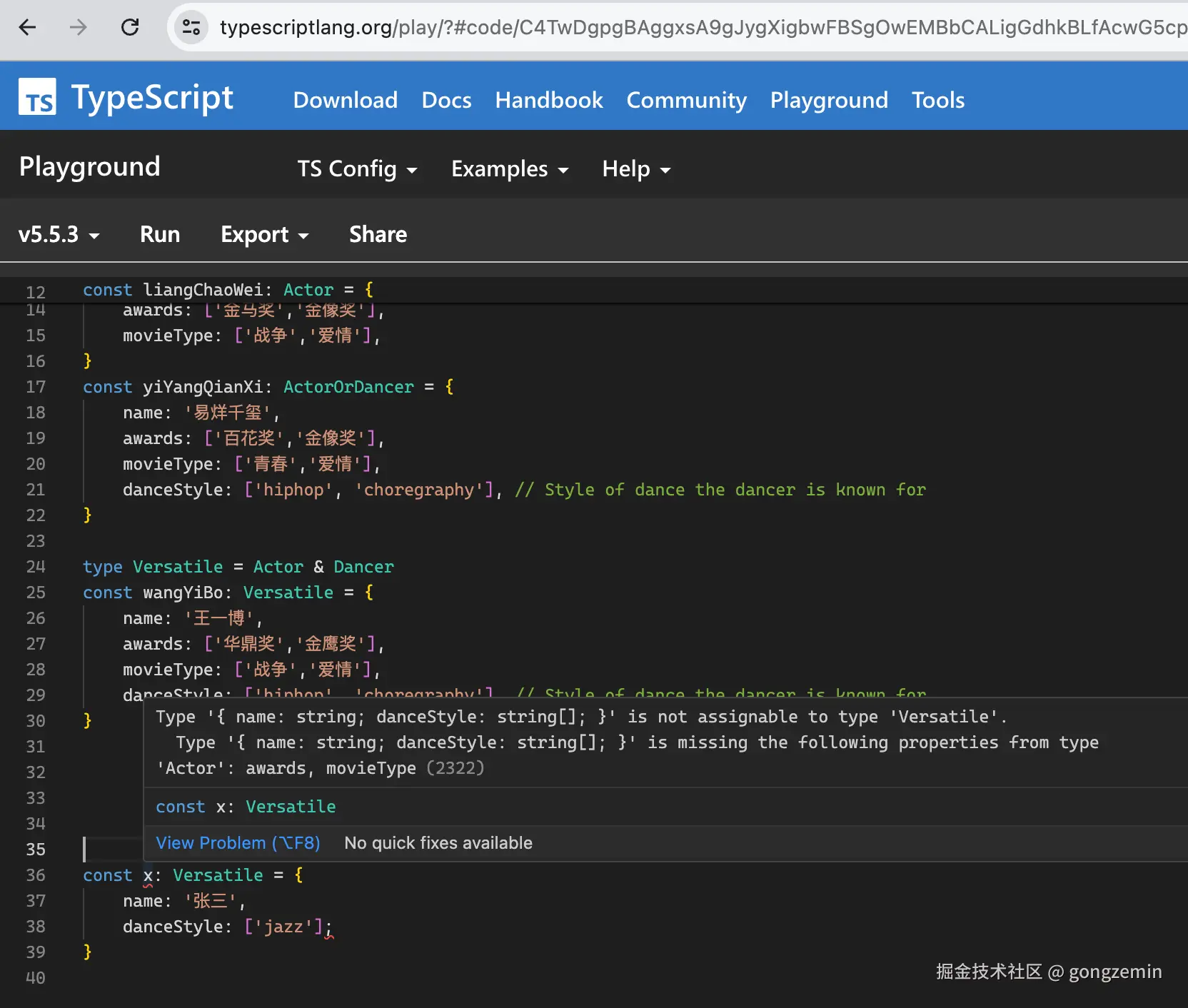1188x1008 pixels.
Task: Click the TypeScript TS logo
Action: (x=37, y=97)
